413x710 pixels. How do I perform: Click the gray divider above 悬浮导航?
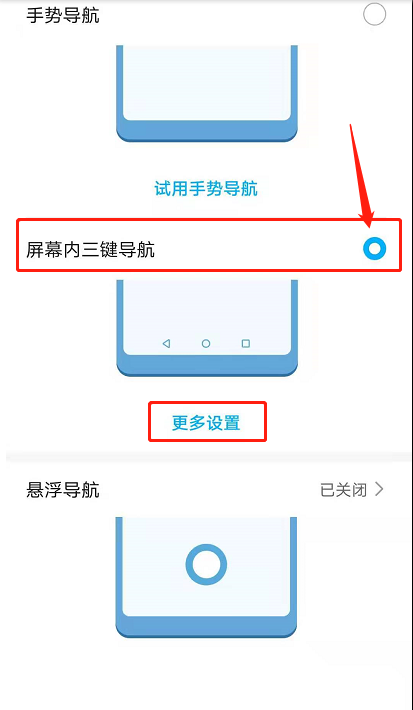(206, 456)
